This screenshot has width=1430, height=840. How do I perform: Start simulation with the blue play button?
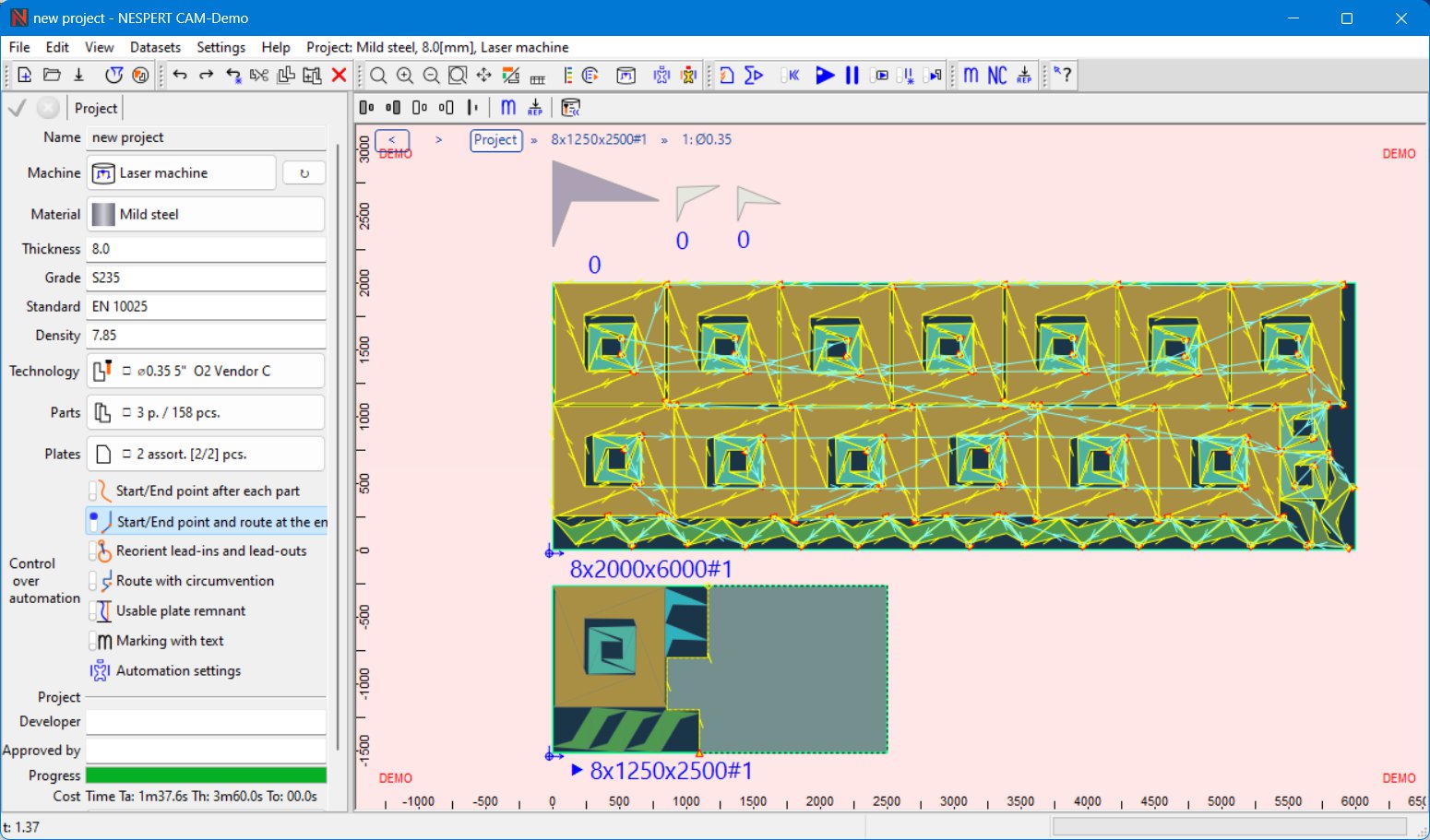coord(825,76)
